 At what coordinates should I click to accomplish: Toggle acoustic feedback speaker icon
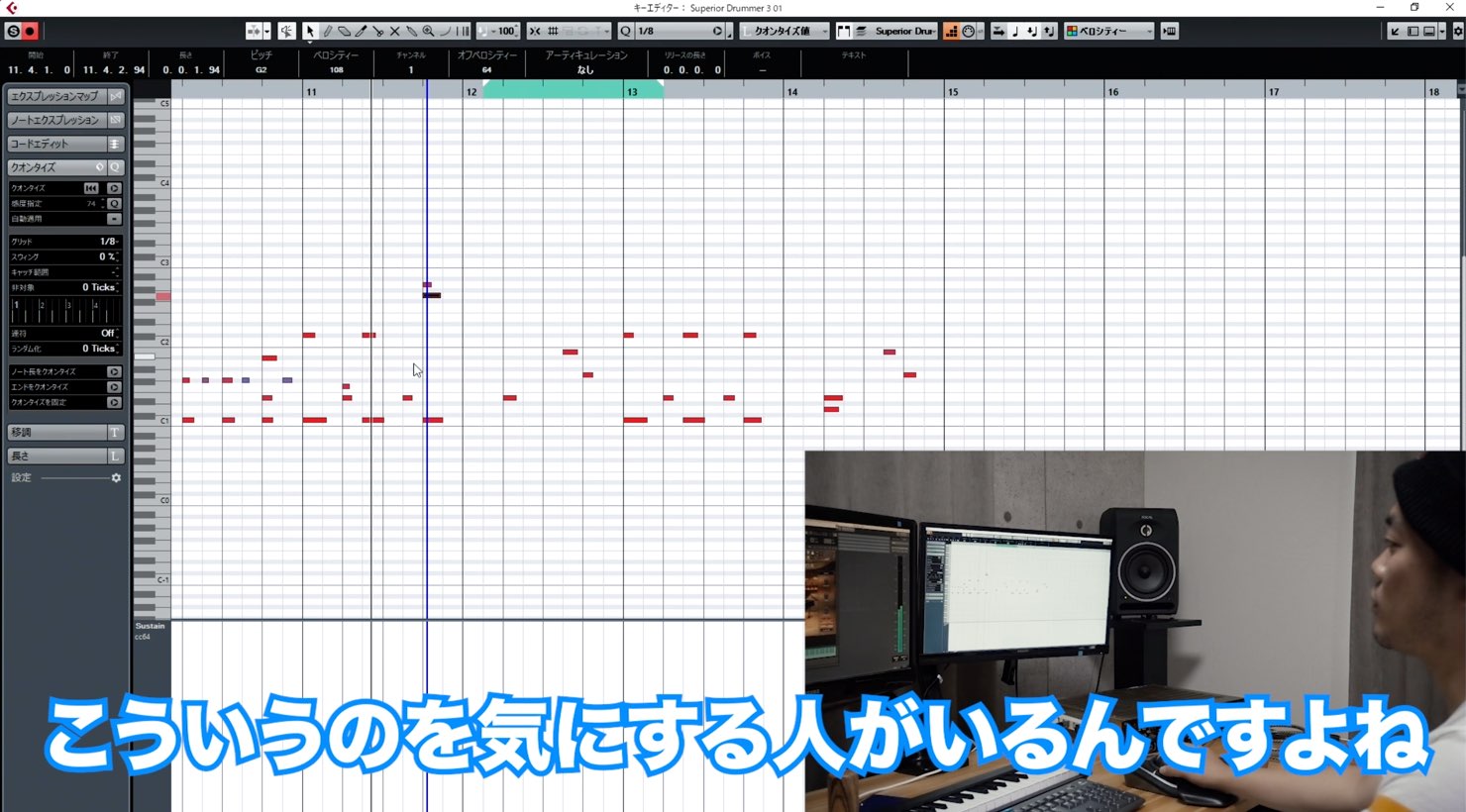(x=286, y=32)
